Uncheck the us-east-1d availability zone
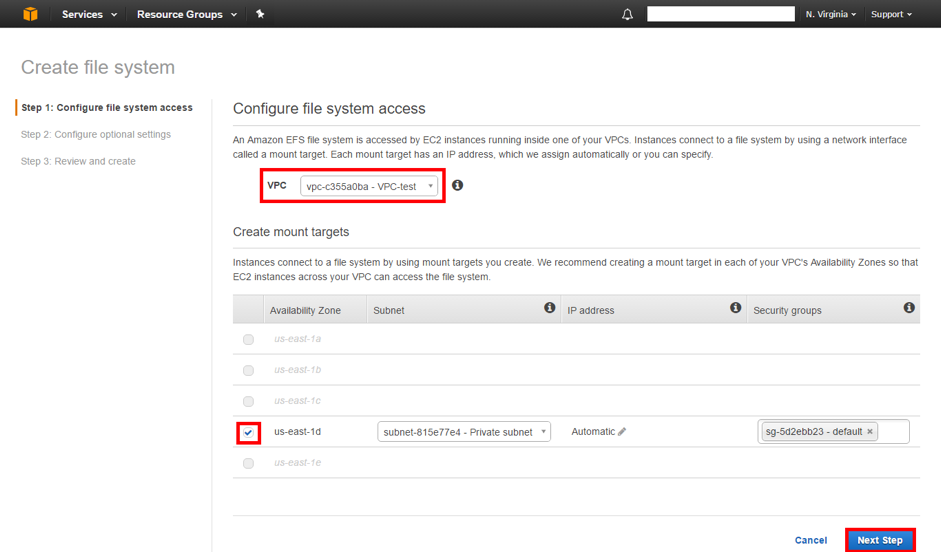This screenshot has width=941, height=552. click(x=248, y=433)
